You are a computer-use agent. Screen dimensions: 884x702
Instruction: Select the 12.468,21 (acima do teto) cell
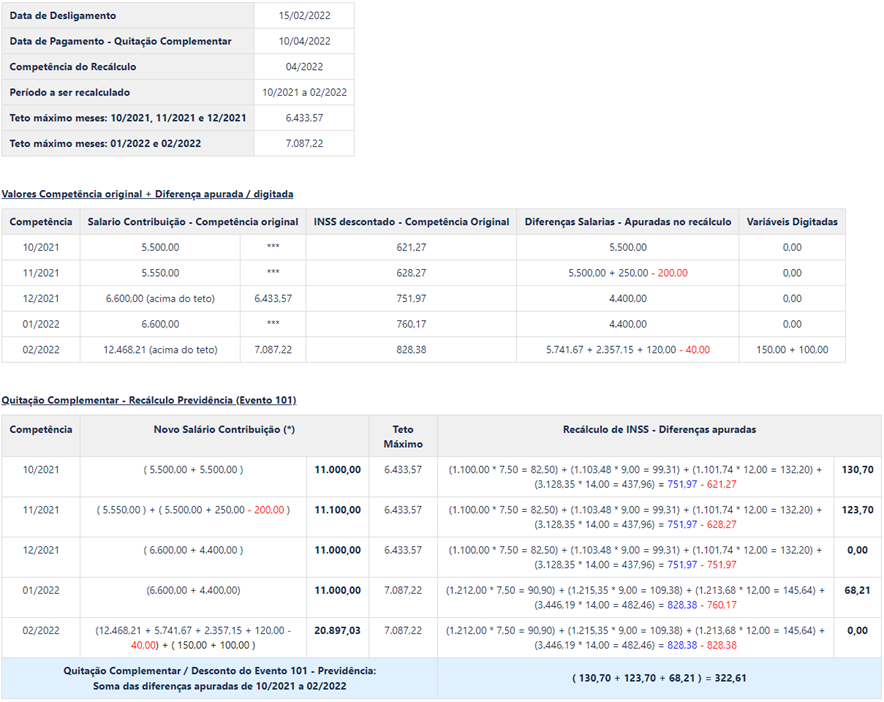[x=160, y=350]
